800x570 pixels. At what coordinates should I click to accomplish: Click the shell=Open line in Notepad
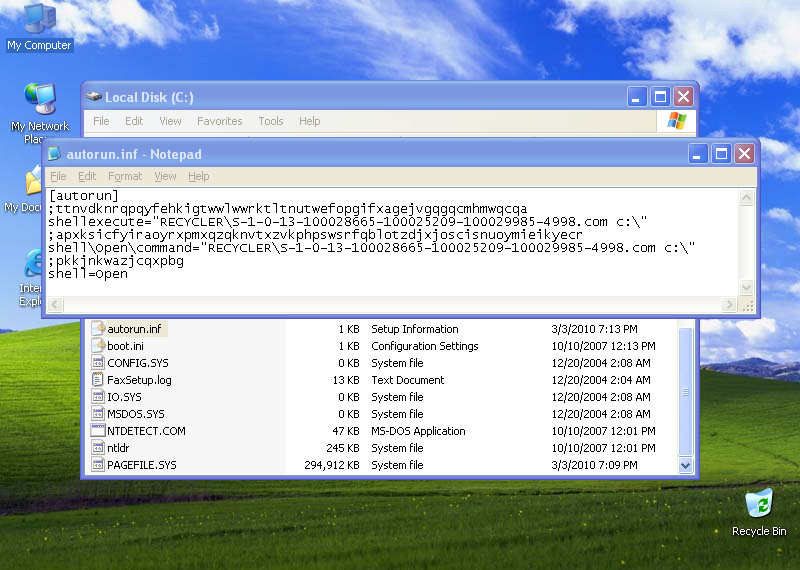pos(88,274)
